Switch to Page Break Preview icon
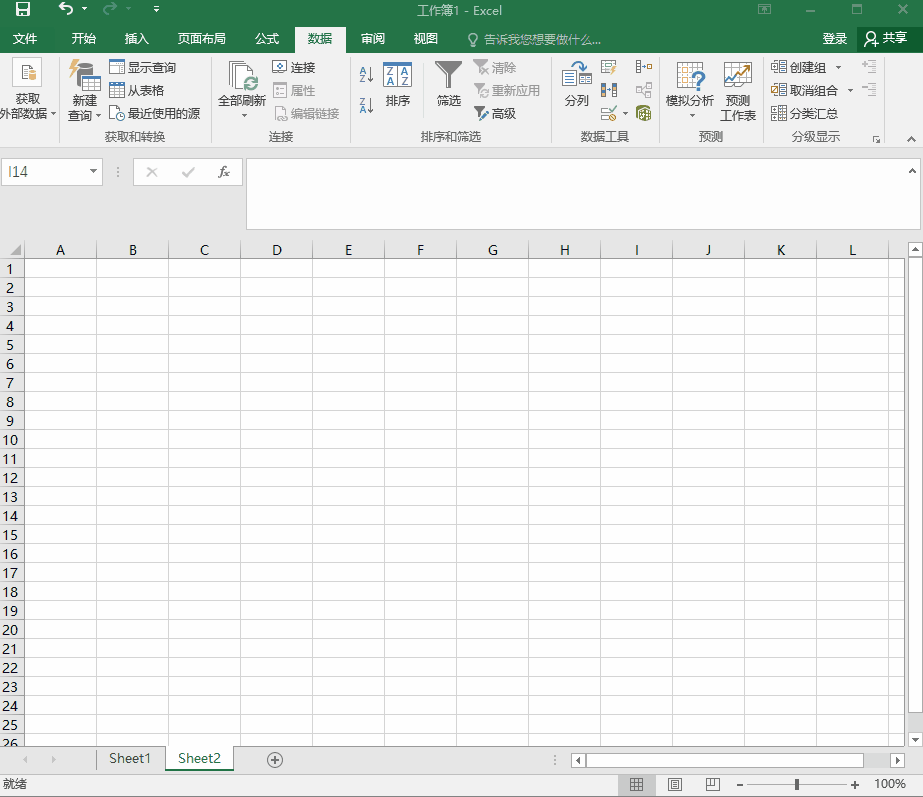 click(x=712, y=784)
